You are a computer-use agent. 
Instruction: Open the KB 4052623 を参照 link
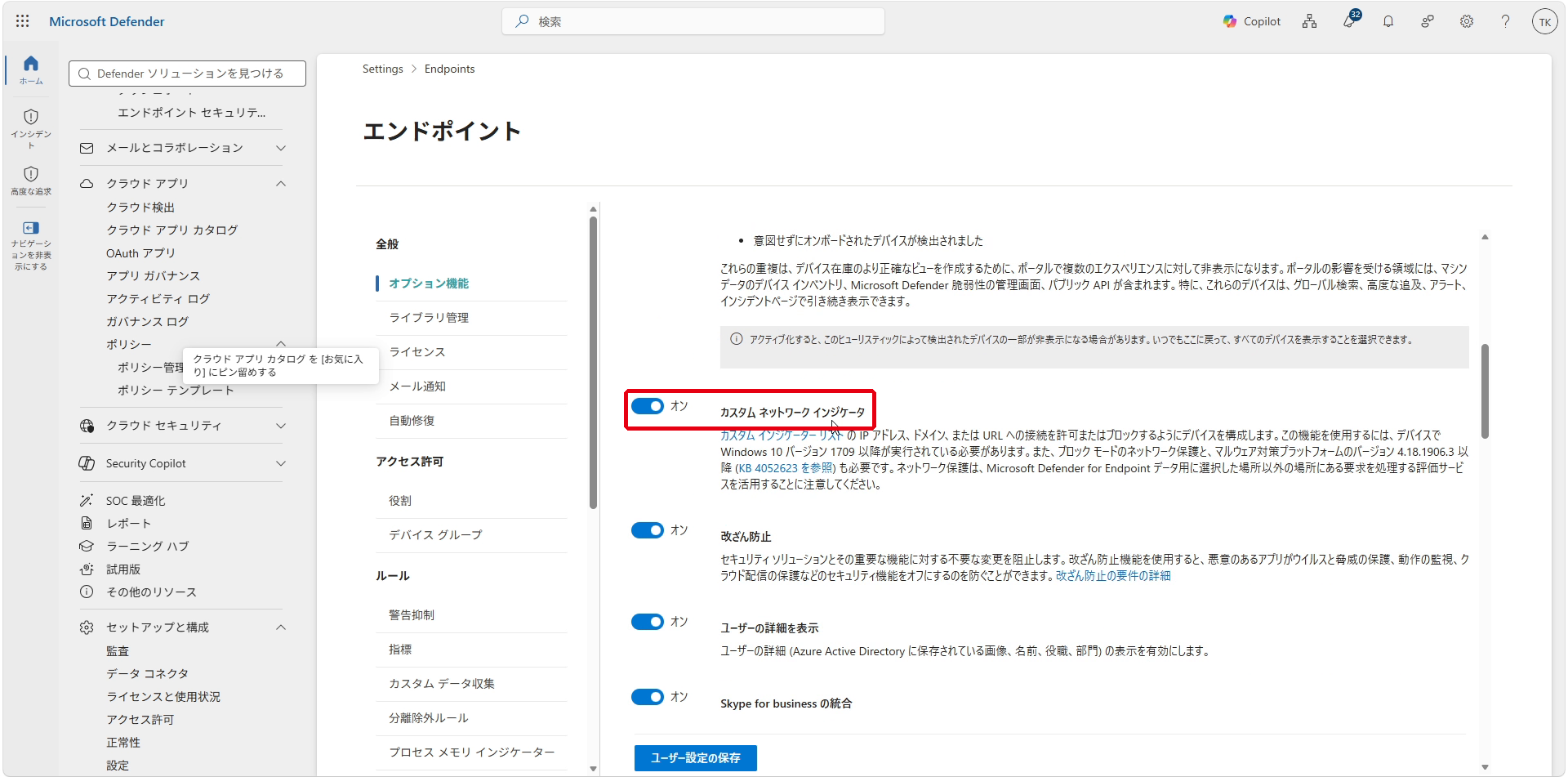(785, 468)
